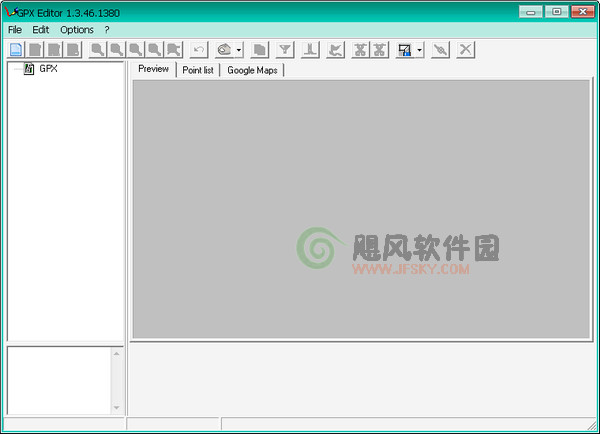Screen dimensions: 600x434
Task: Minimize the GPX Editor window
Action: [530, 12]
